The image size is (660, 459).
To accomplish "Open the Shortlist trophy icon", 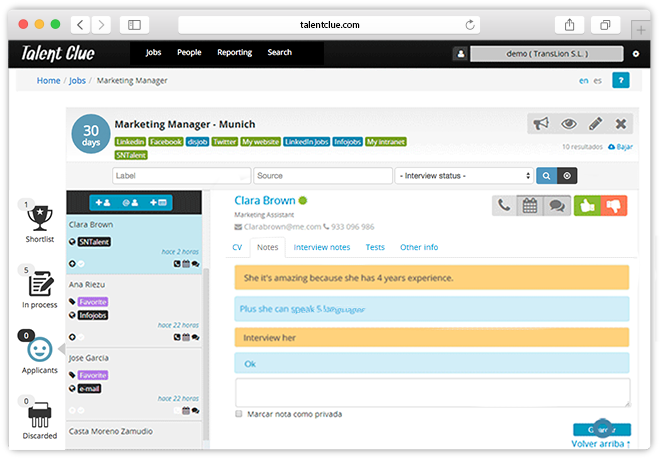I will click(38, 217).
